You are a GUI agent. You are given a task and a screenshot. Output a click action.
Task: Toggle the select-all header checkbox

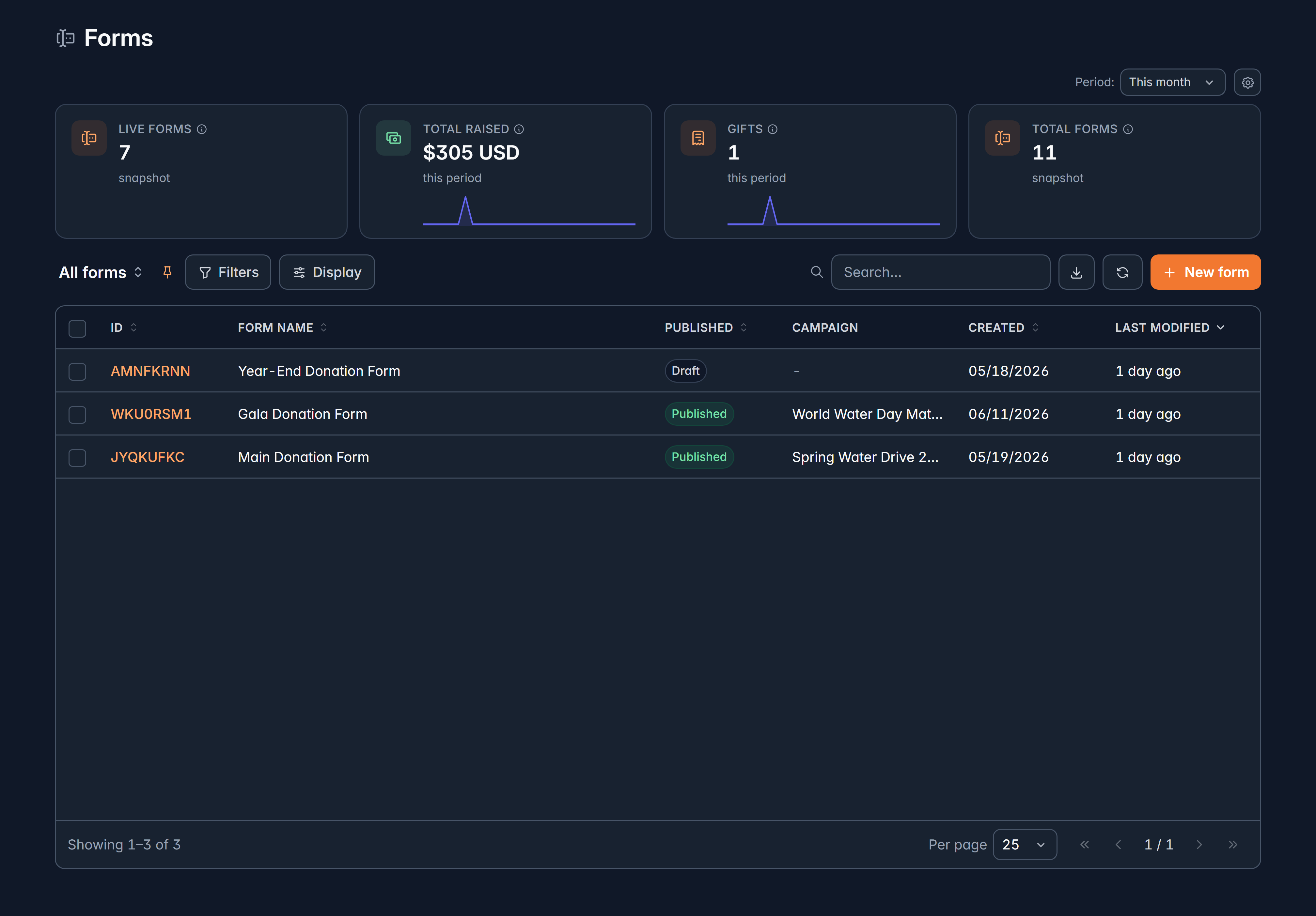pyautogui.click(x=77, y=328)
